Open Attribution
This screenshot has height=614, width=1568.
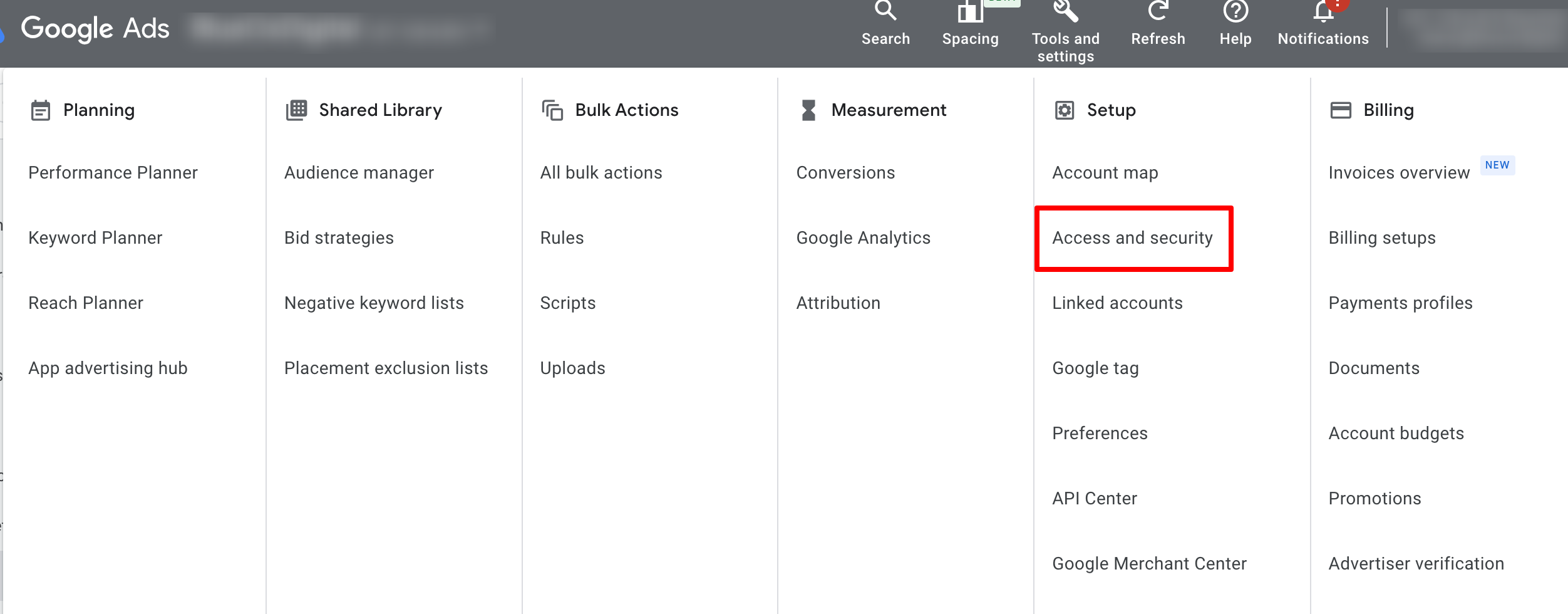(x=838, y=303)
